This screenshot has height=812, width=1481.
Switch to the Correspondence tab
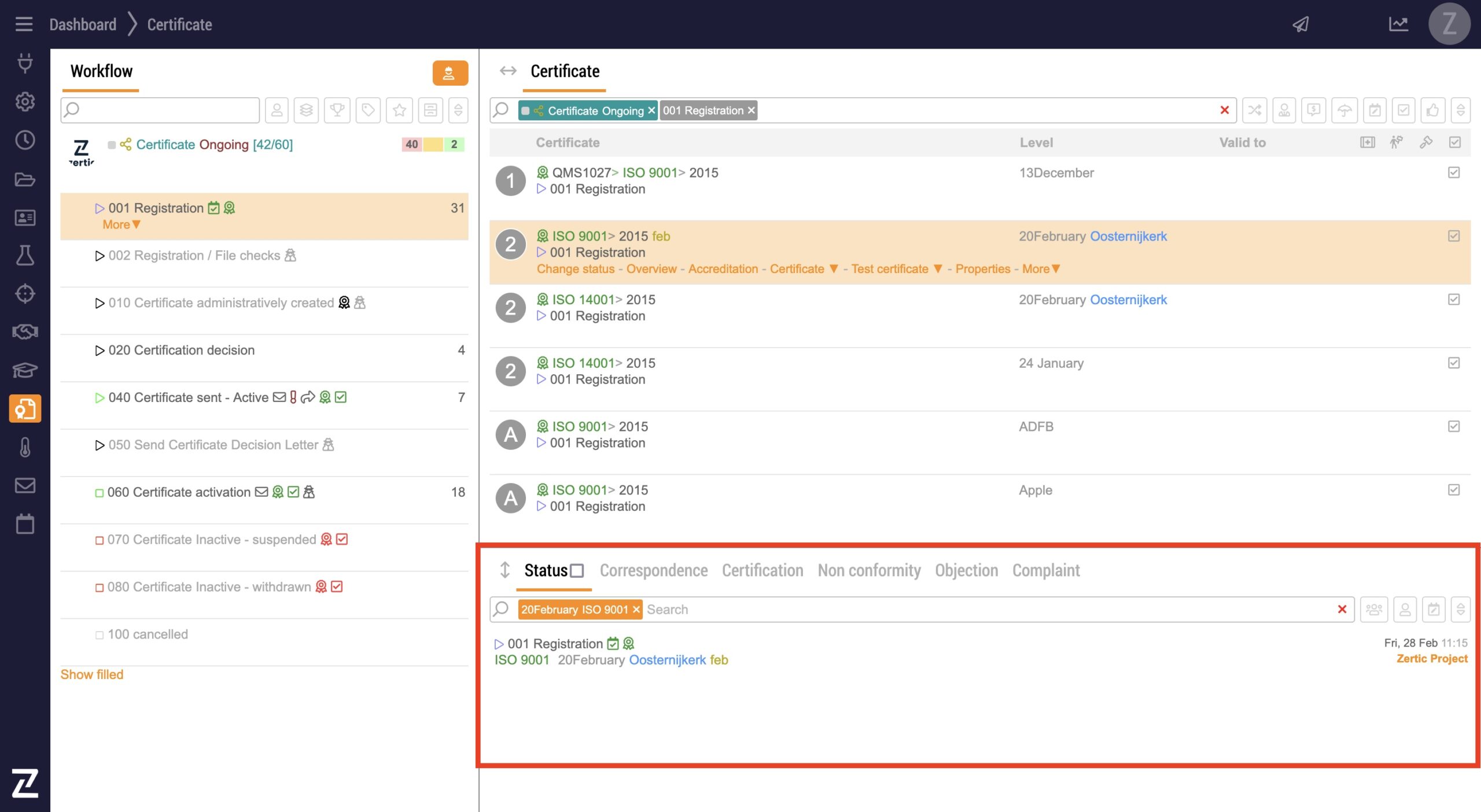(x=653, y=571)
